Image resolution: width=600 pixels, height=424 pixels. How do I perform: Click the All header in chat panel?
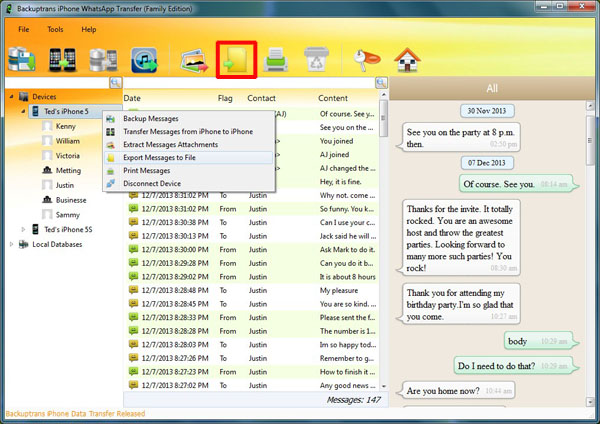click(x=492, y=88)
